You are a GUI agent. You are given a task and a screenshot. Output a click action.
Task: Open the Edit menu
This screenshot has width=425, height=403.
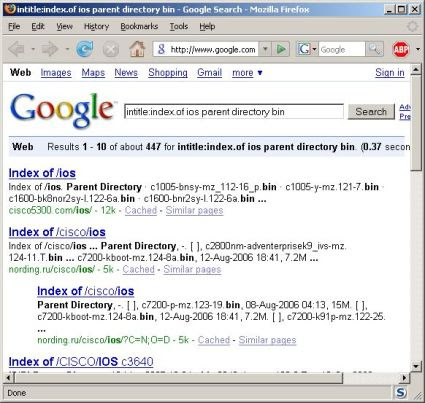tap(38, 26)
